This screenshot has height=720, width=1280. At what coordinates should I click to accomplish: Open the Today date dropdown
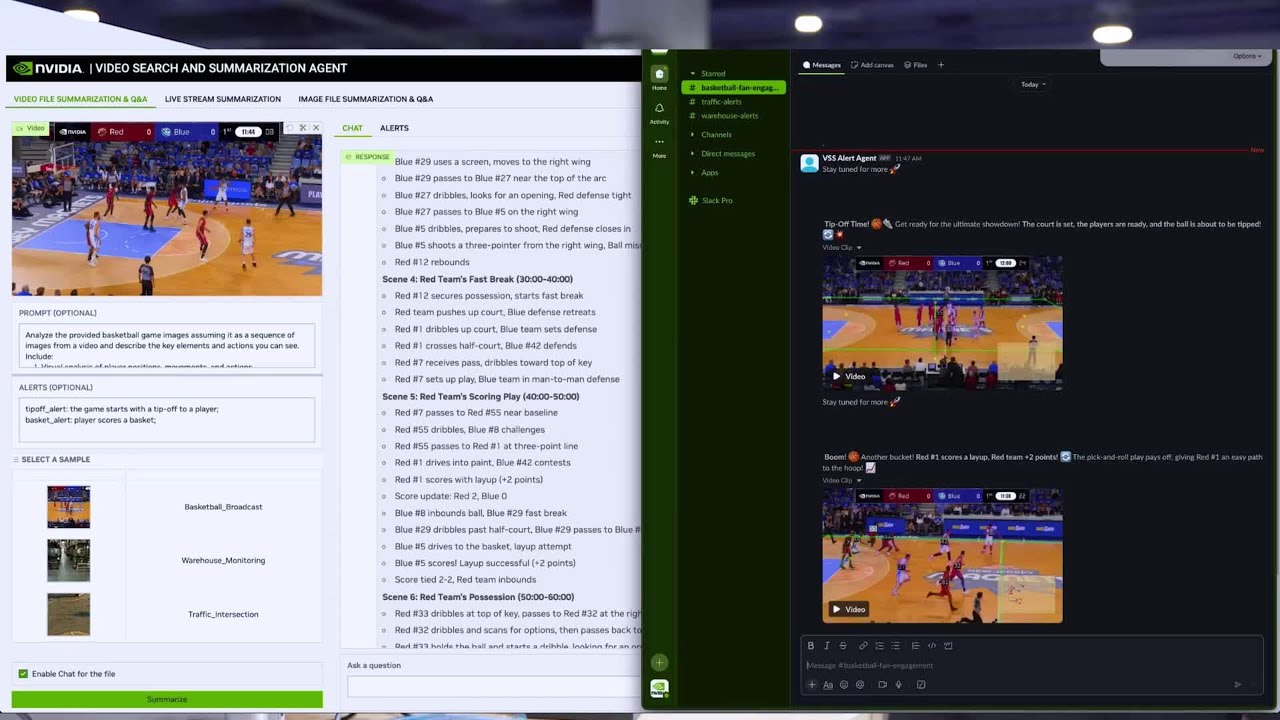click(x=1033, y=85)
